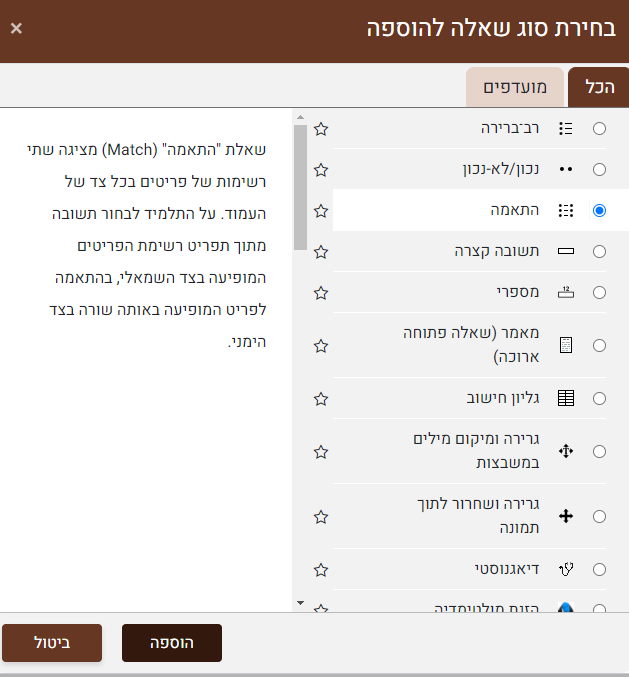The image size is (629, 677).
Task: Click the list scrollbar up arrow
Action: (300, 116)
